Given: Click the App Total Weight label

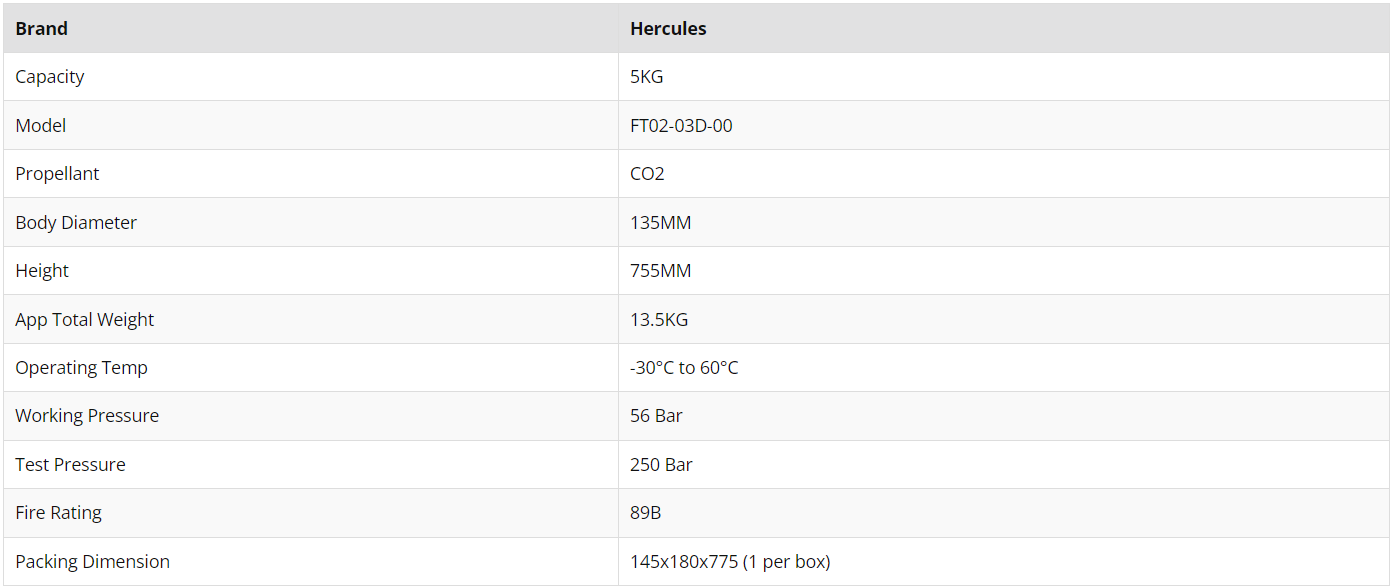Looking at the screenshot, I should (85, 320).
